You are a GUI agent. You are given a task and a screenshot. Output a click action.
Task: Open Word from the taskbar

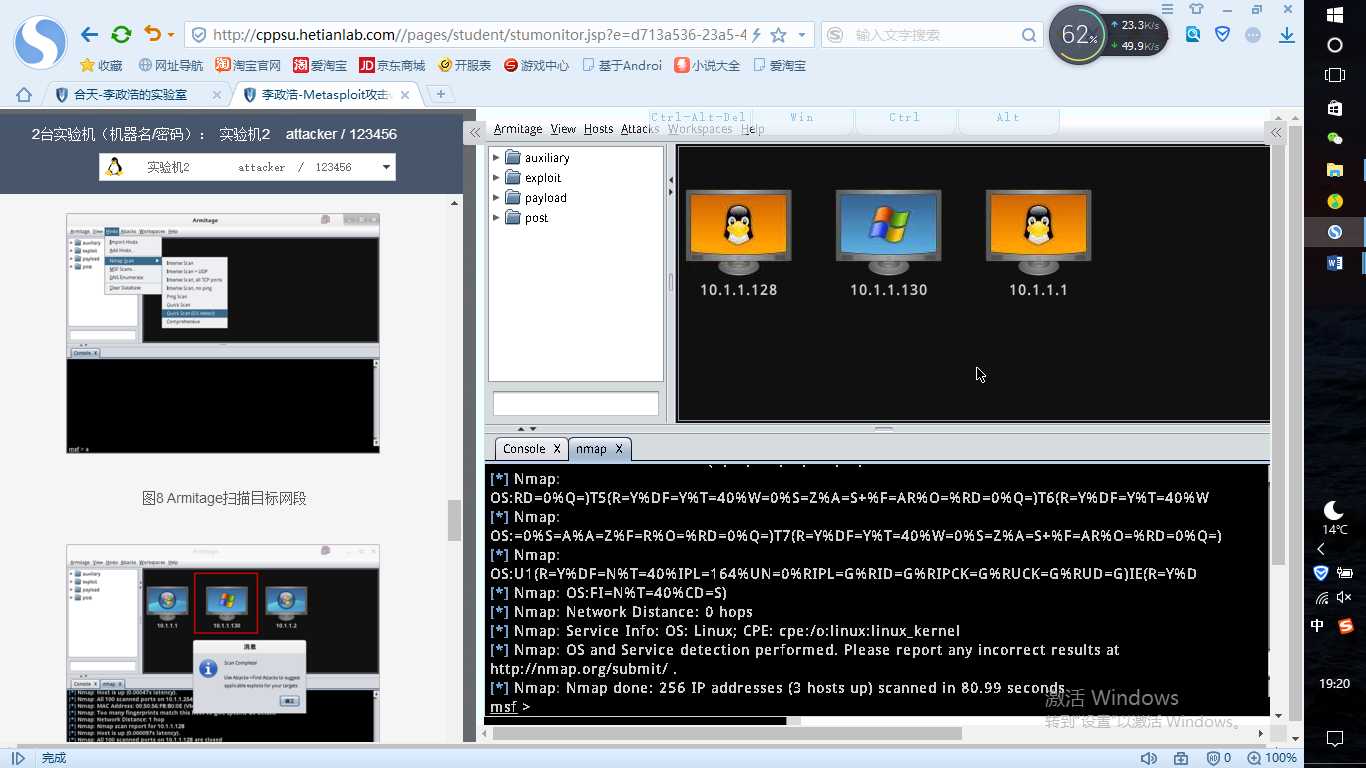tap(1334, 263)
